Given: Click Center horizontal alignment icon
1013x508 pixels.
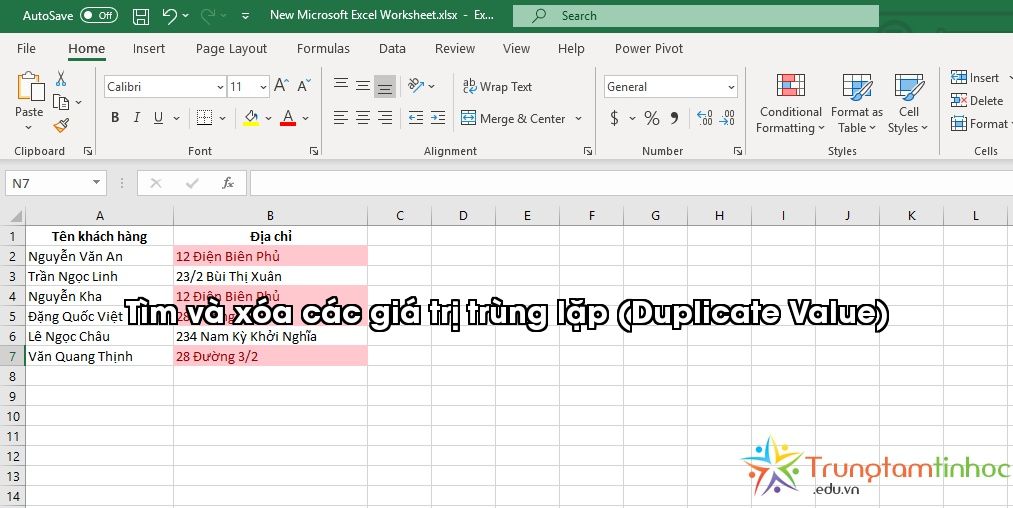Looking at the screenshot, I should 363,118.
